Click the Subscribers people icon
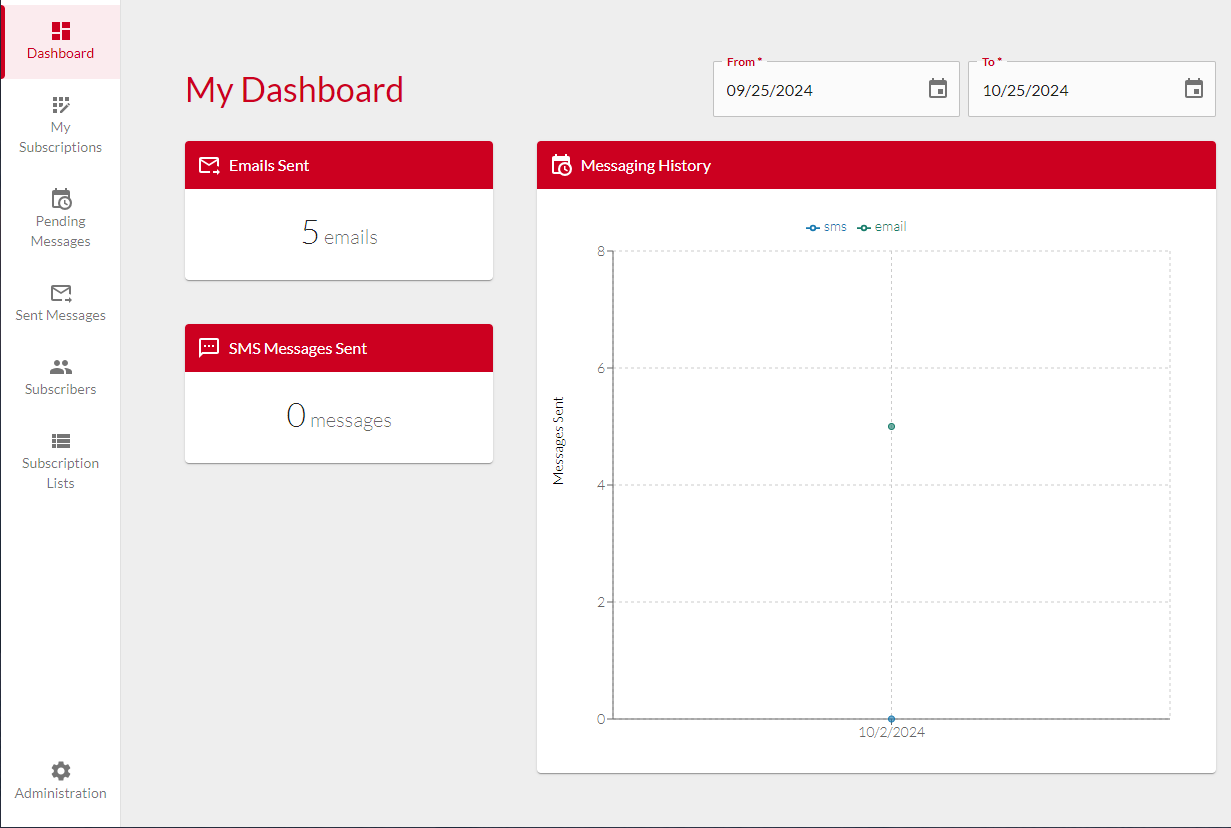 [x=61, y=367]
